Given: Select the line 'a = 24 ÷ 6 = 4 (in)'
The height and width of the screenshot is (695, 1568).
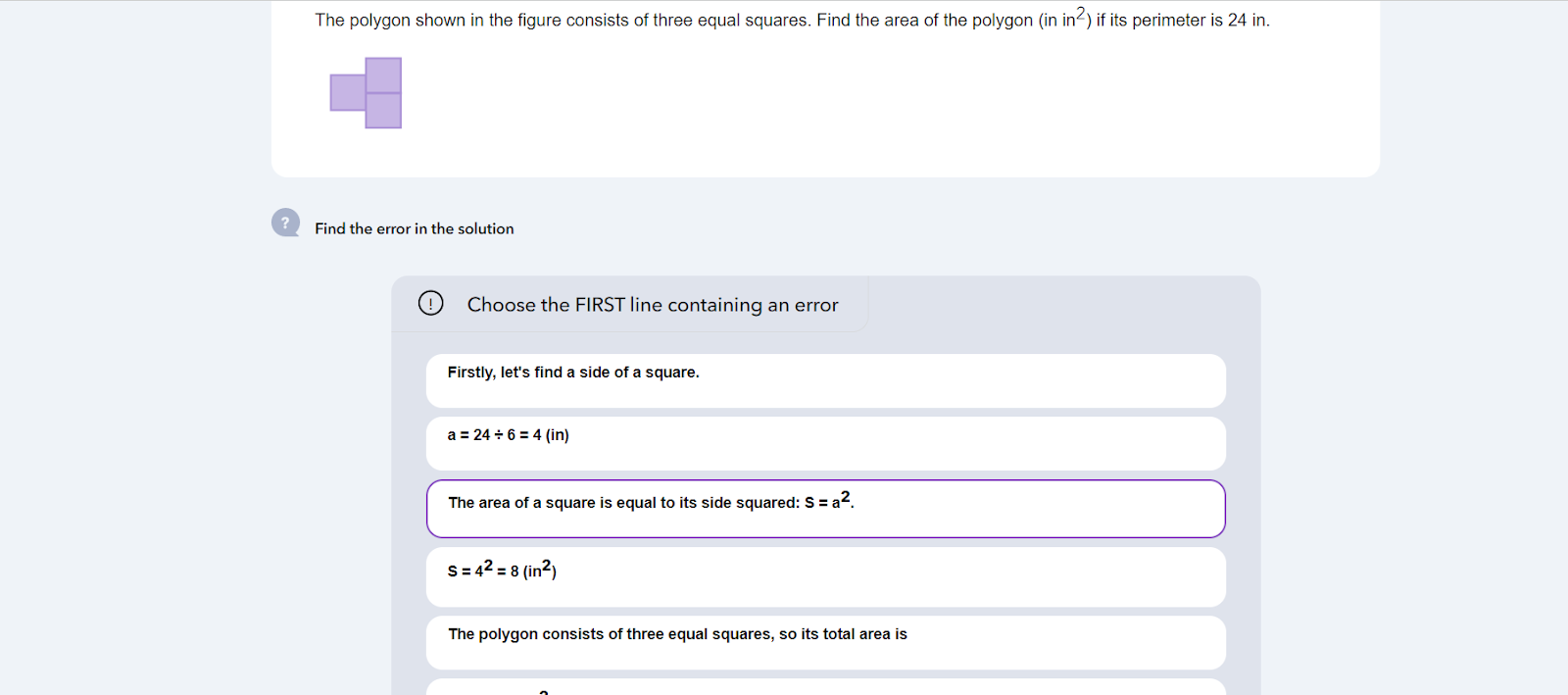Looking at the screenshot, I should tap(825, 443).
